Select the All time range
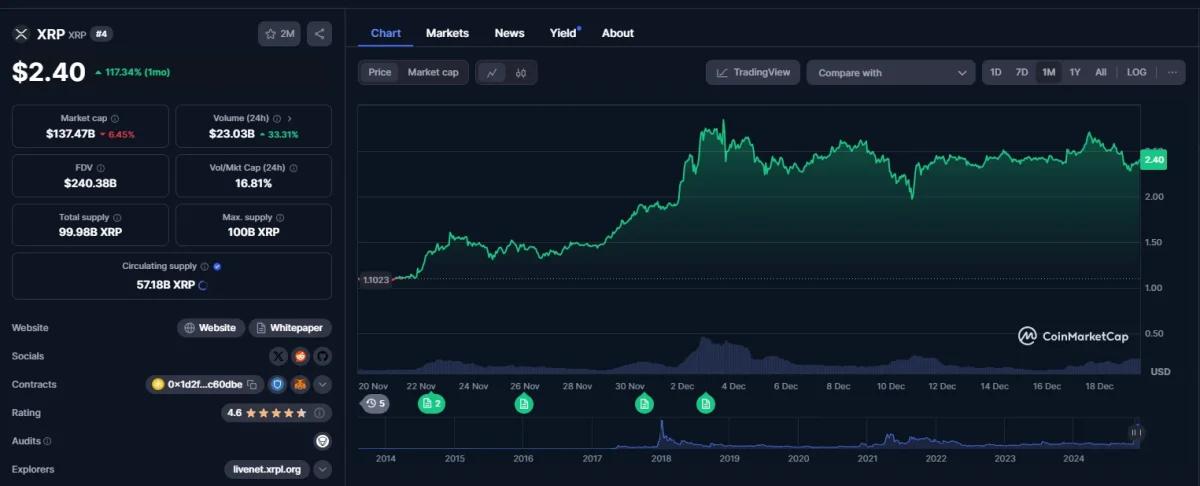This screenshot has width=1200, height=486. (x=1101, y=73)
